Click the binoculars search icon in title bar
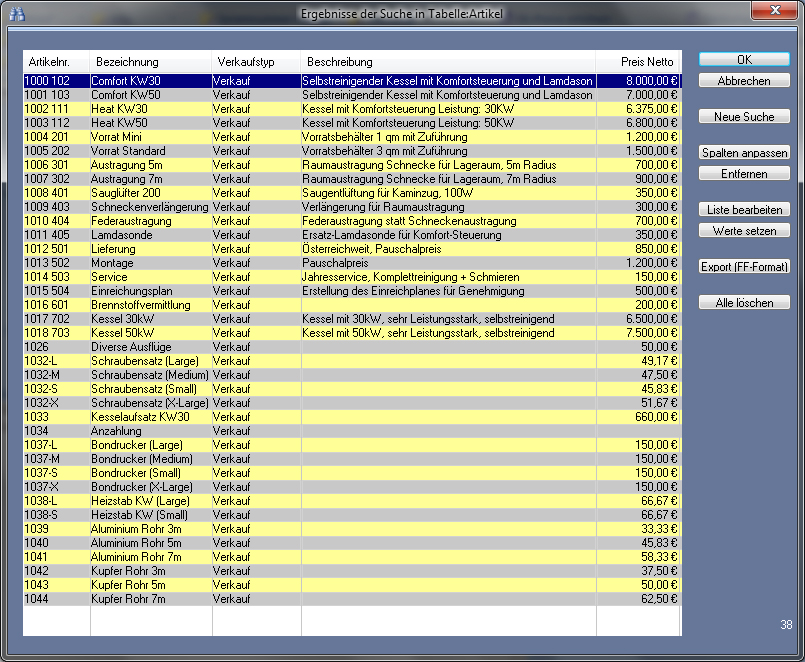The height and width of the screenshot is (662, 805). click(x=17, y=14)
